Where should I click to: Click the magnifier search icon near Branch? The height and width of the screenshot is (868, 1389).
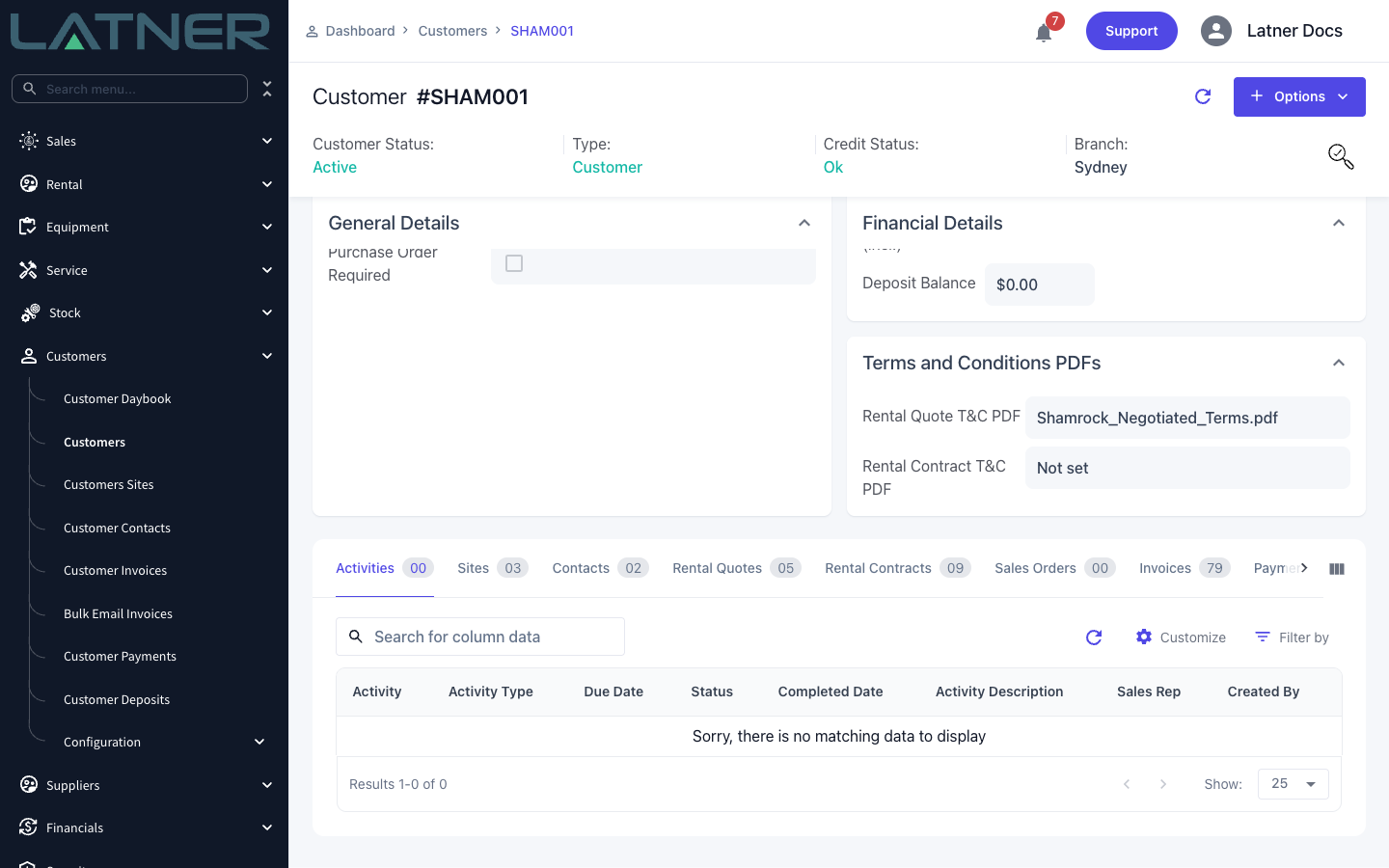coord(1341,156)
